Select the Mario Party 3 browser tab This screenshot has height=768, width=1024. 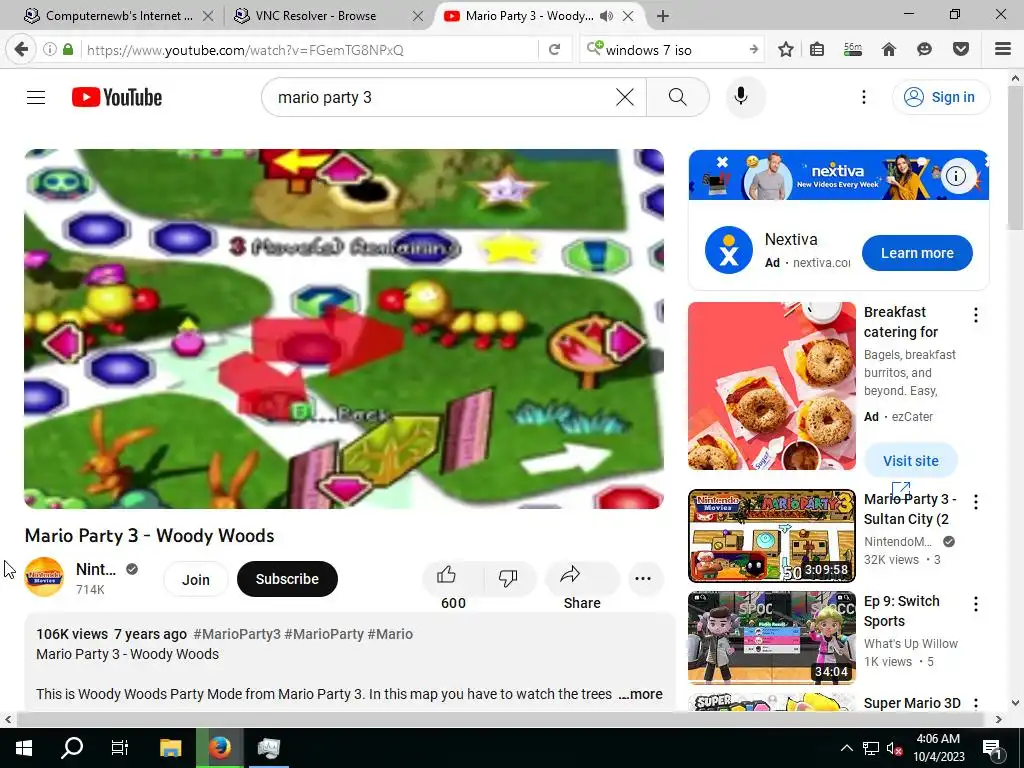529,16
